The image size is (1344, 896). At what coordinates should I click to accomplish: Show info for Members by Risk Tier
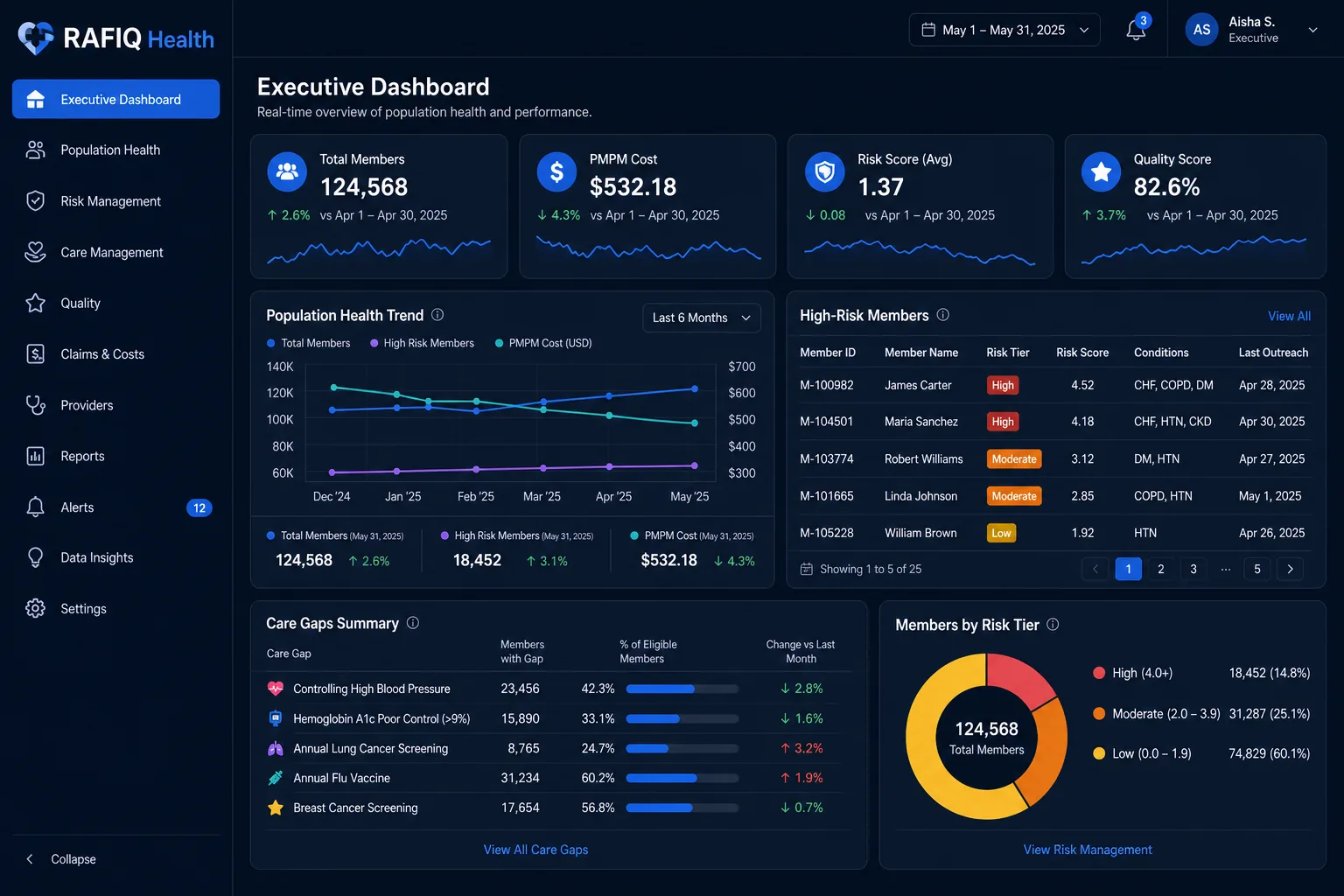(1053, 625)
